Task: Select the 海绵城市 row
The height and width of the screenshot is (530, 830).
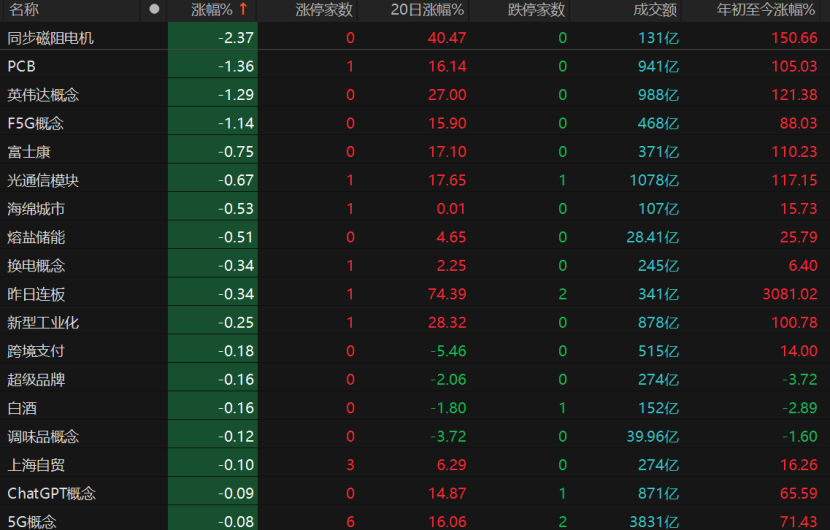Action: 415,209
